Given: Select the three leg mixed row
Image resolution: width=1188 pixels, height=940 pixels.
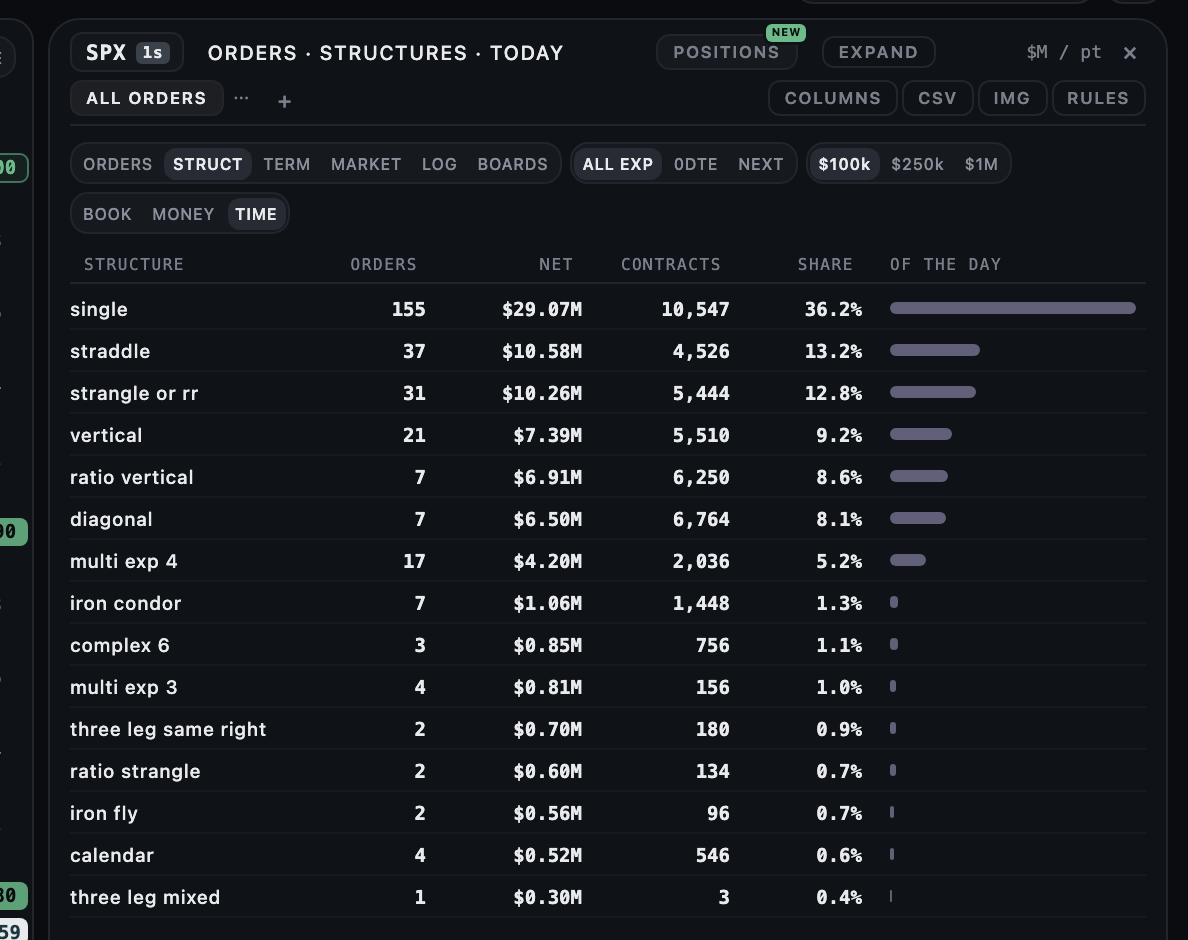Looking at the screenshot, I should [x=608, y=897].
